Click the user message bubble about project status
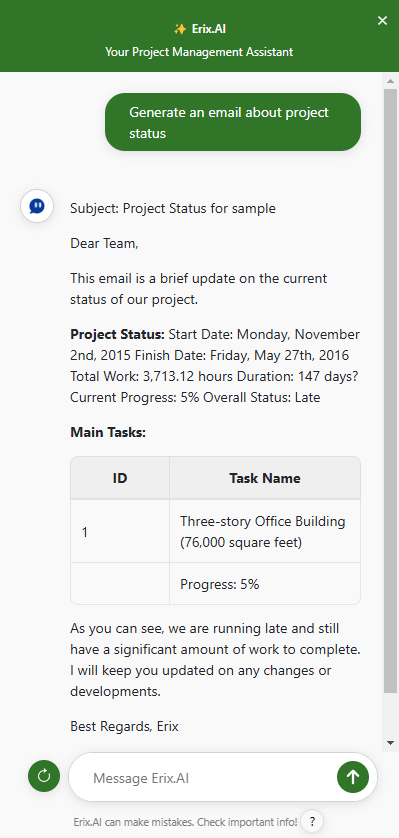The width and height of the screenshot is (399, 838). [x=233, y=122]
